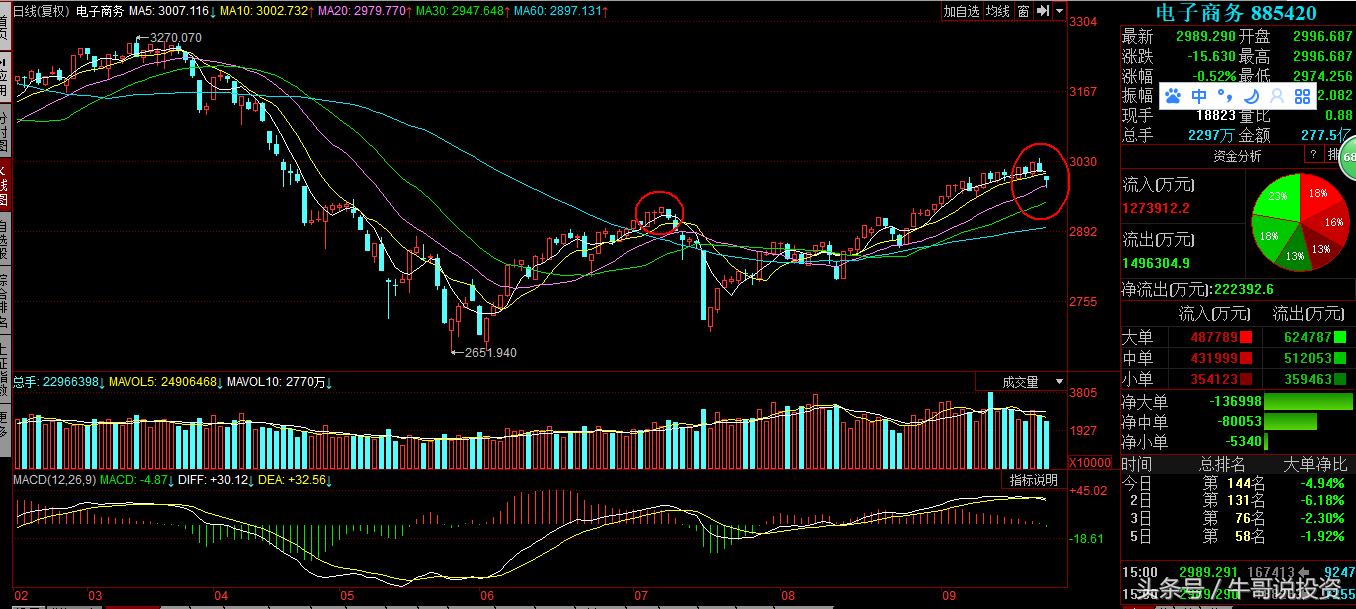This screenshot has height=609, width=1356.
Task: Click the 大单净比 column header
Action: [x=1315, y=465]
